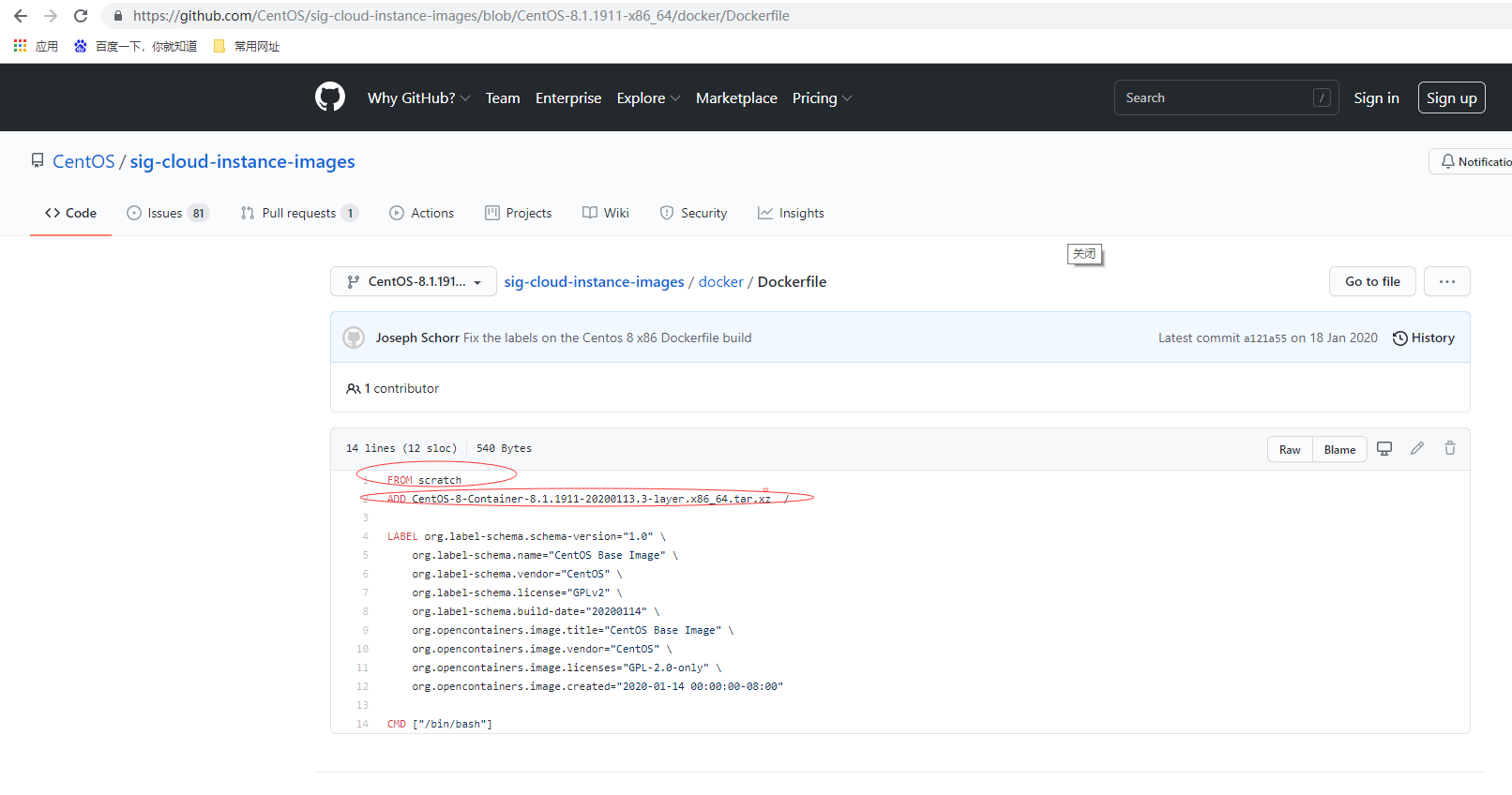
Task: Click the Go to file button
Action: coord(1372,281)
